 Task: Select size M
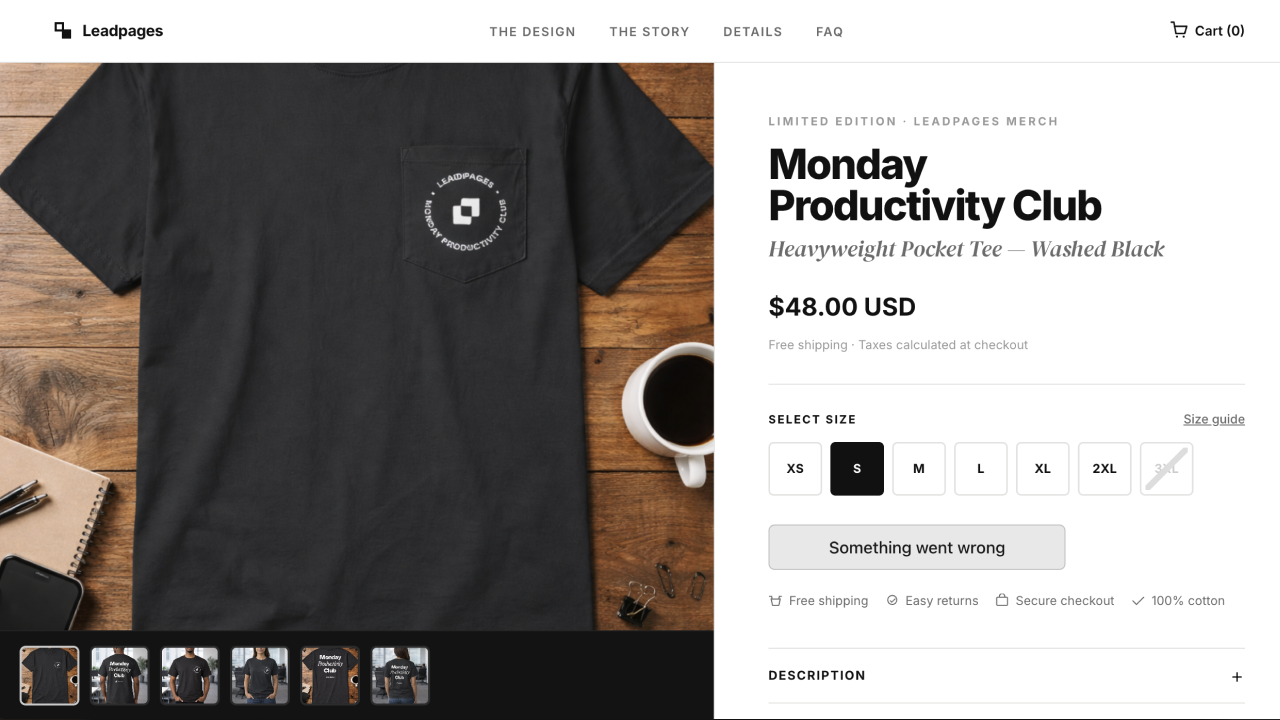918,468
